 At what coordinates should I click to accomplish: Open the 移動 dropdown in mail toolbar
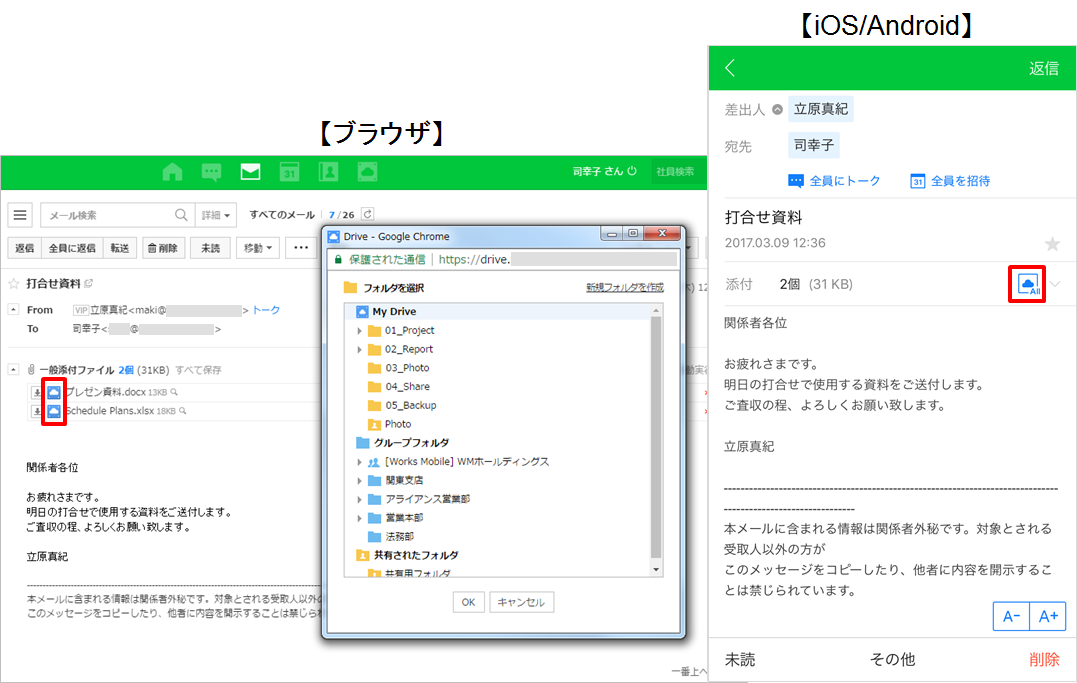coord(259,247)
